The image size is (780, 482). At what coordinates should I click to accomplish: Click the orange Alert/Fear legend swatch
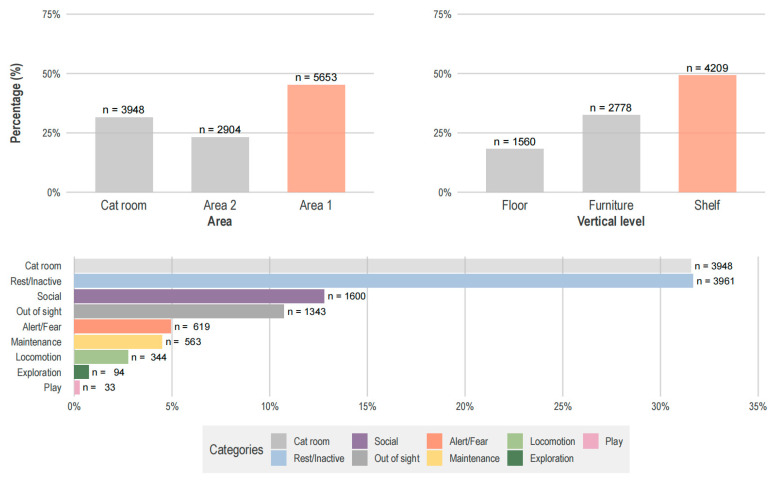click(x=435, y=441)
